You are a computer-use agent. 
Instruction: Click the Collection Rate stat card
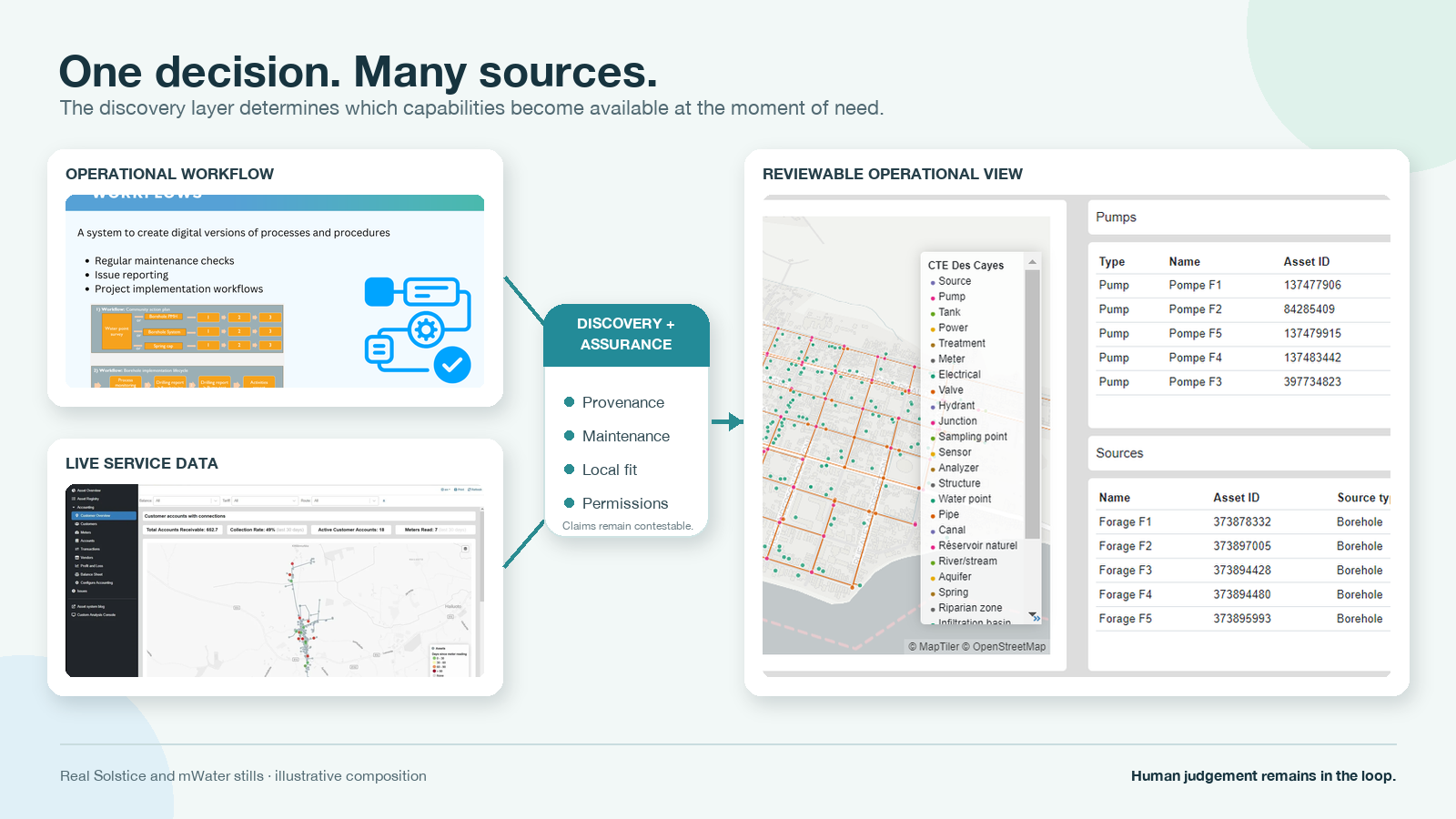pyautogui.click(x=268, y=529)
